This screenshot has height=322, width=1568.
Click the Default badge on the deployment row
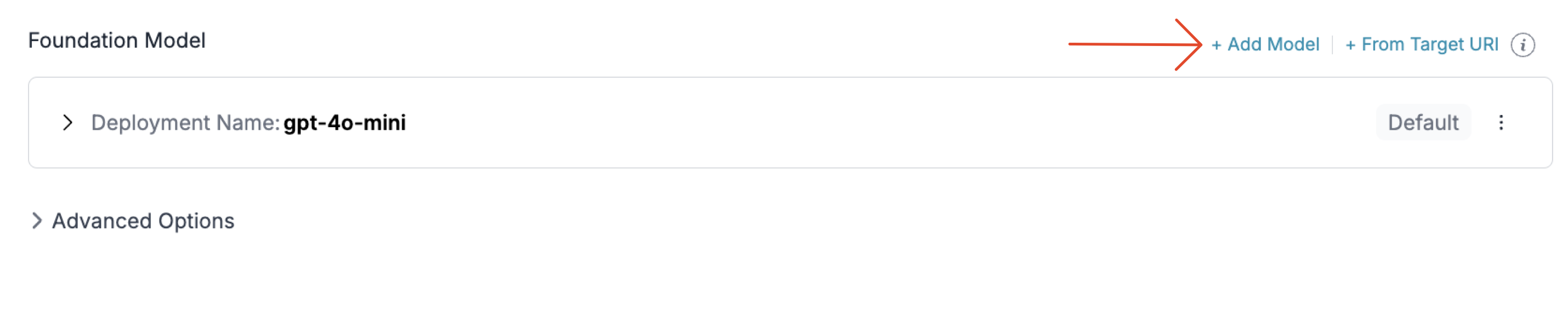click(x=1423, y=123)
